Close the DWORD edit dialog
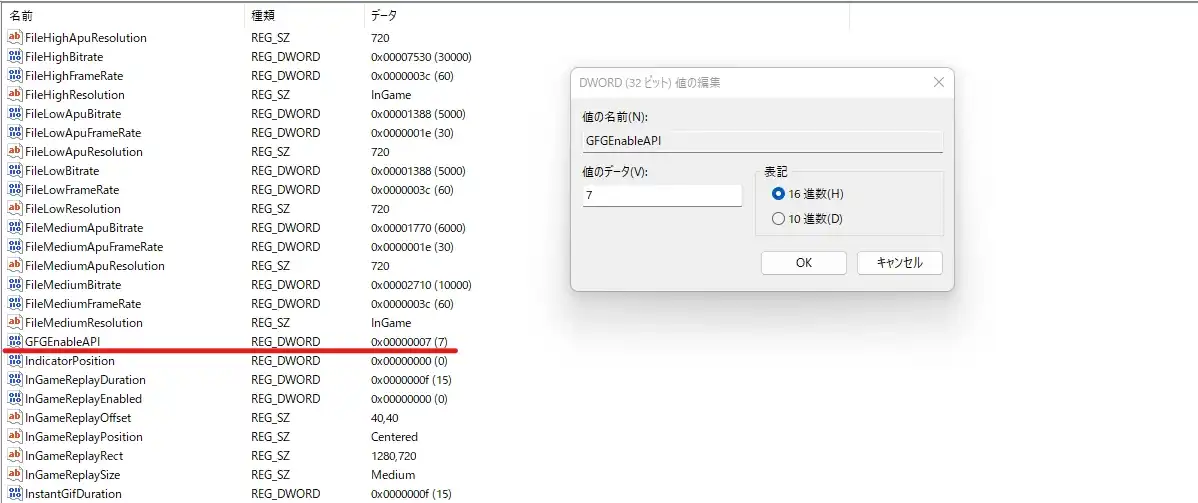The image size is (1198, 503). pyautogui.click(x=938, y=82)
